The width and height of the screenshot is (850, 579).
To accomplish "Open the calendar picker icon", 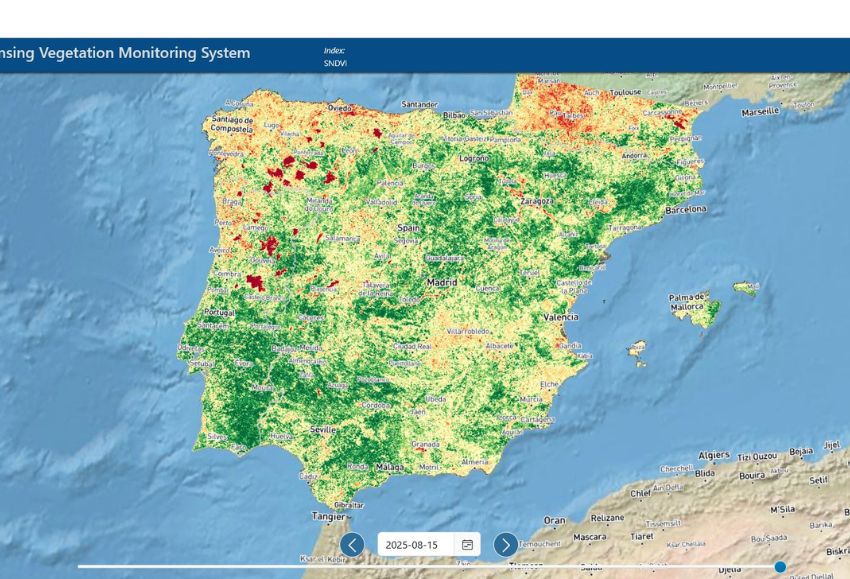I will click(467, 545).
